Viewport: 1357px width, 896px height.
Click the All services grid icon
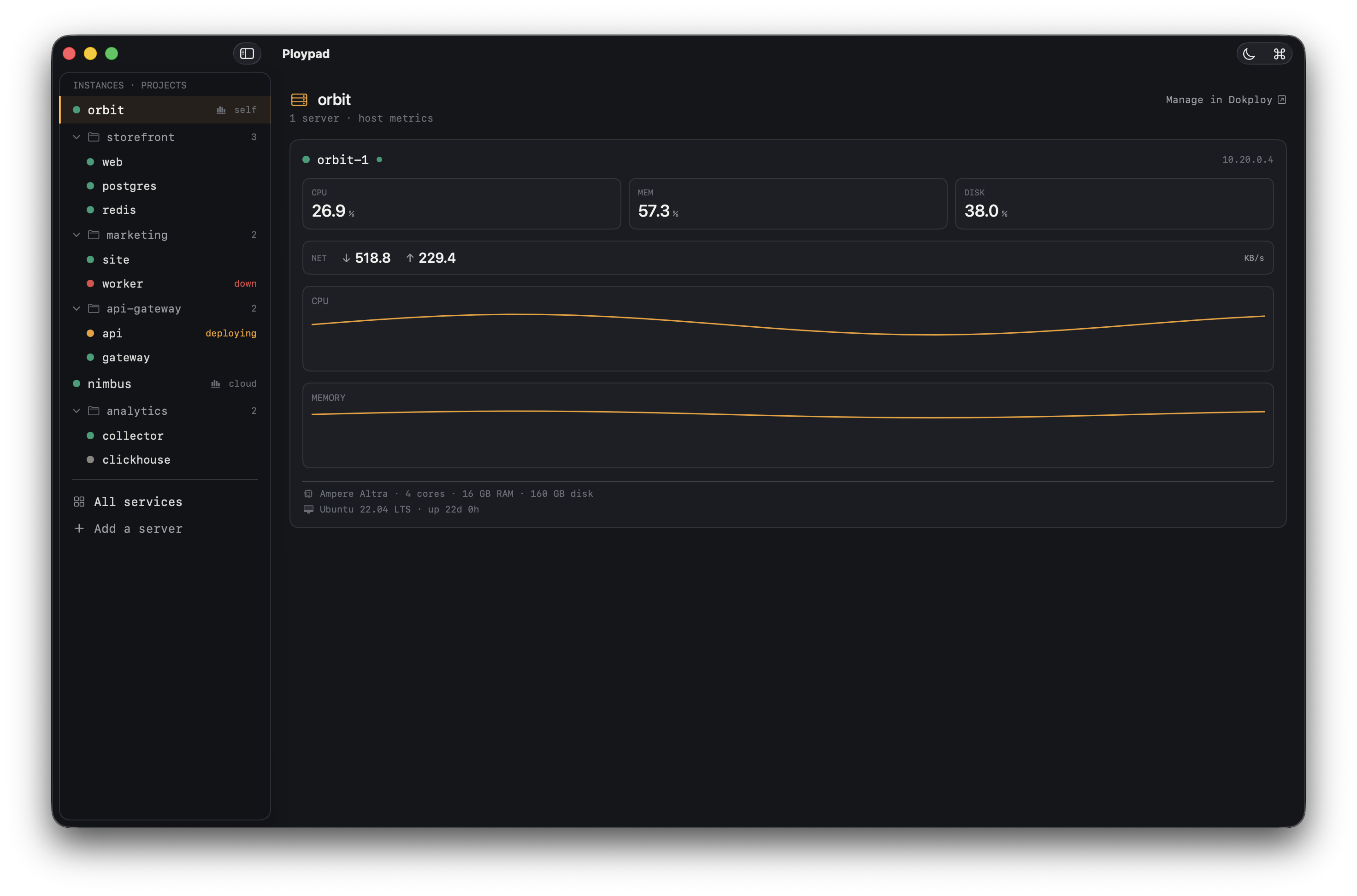point(79,502)
